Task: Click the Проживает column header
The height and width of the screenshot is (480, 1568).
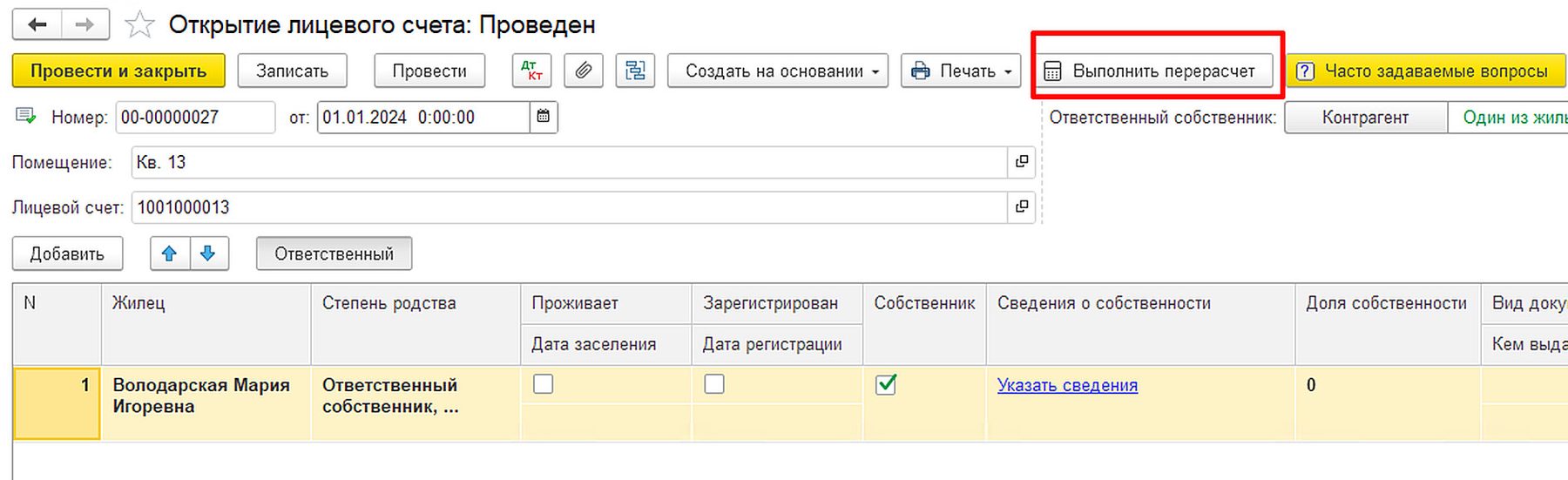Action: (x=606, y=303)
